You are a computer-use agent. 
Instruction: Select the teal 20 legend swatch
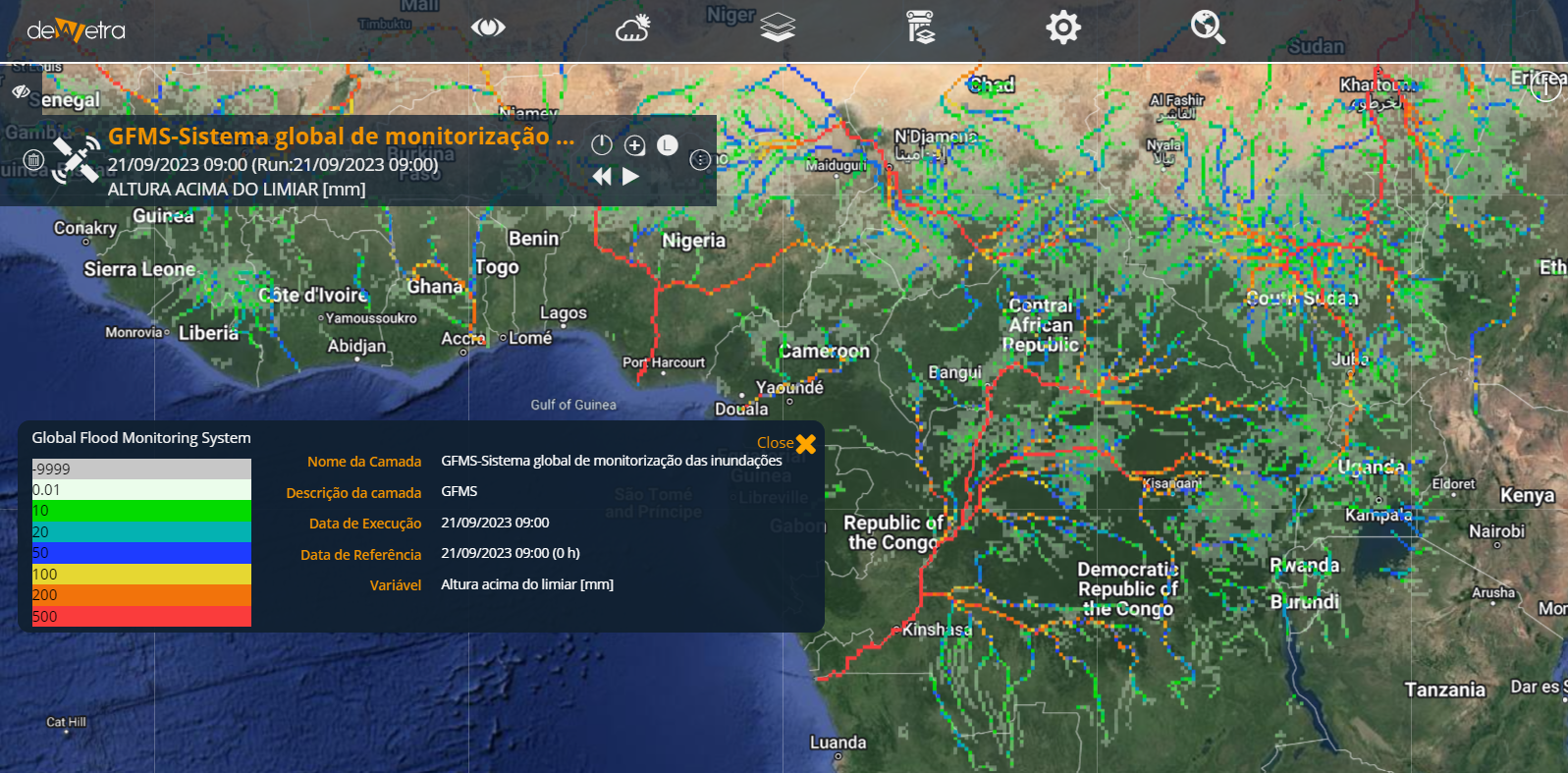click(x=141, y=532)
